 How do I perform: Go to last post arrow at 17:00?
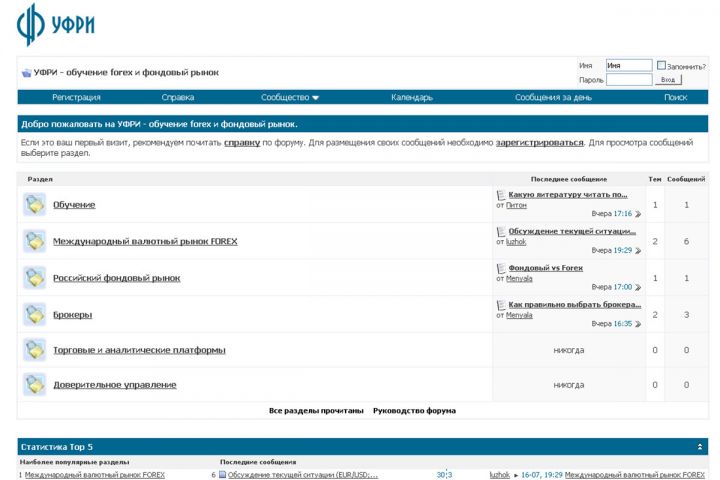coord(638,288)
